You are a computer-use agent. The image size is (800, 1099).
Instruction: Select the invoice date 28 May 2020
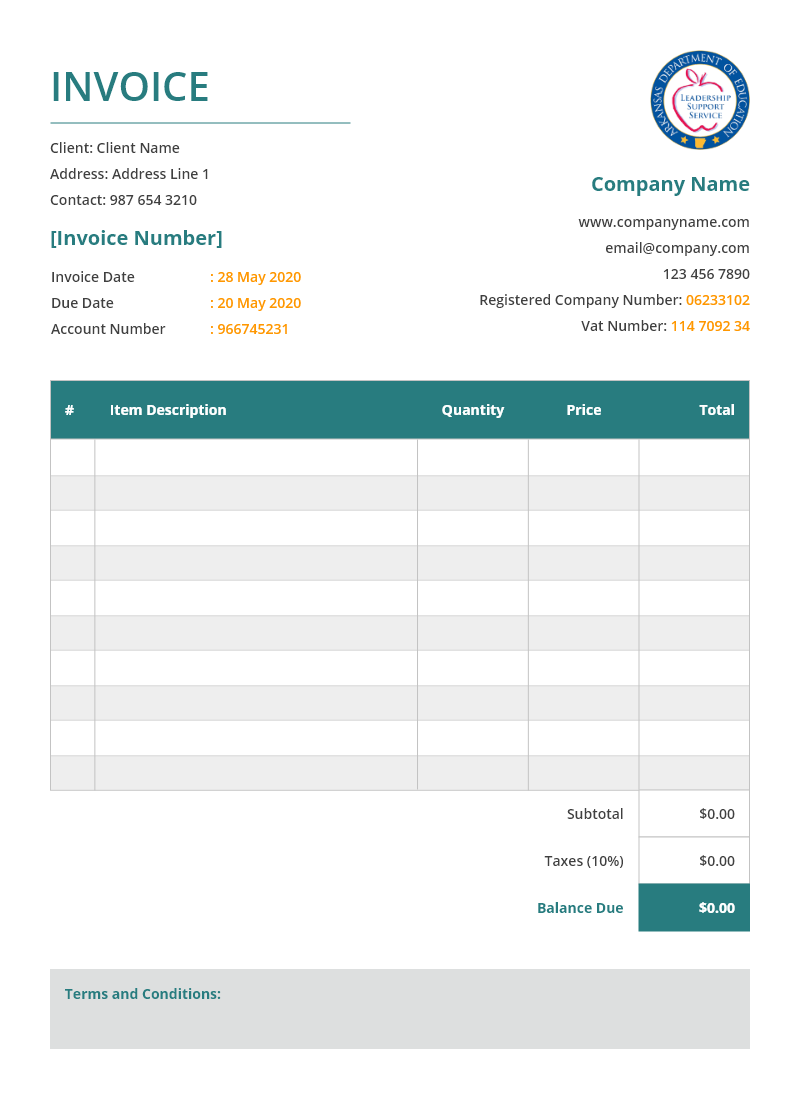(258, 277)
